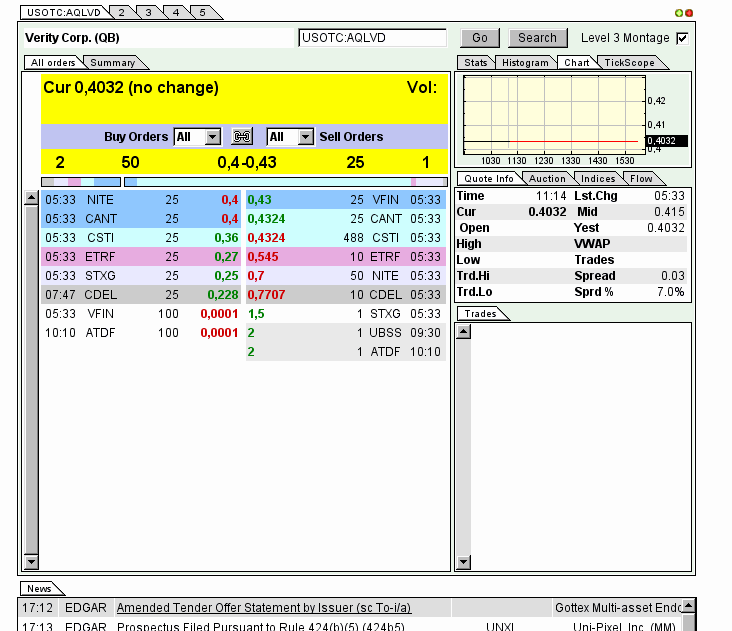Click the red circle icon at top right

tap(689, 13)
